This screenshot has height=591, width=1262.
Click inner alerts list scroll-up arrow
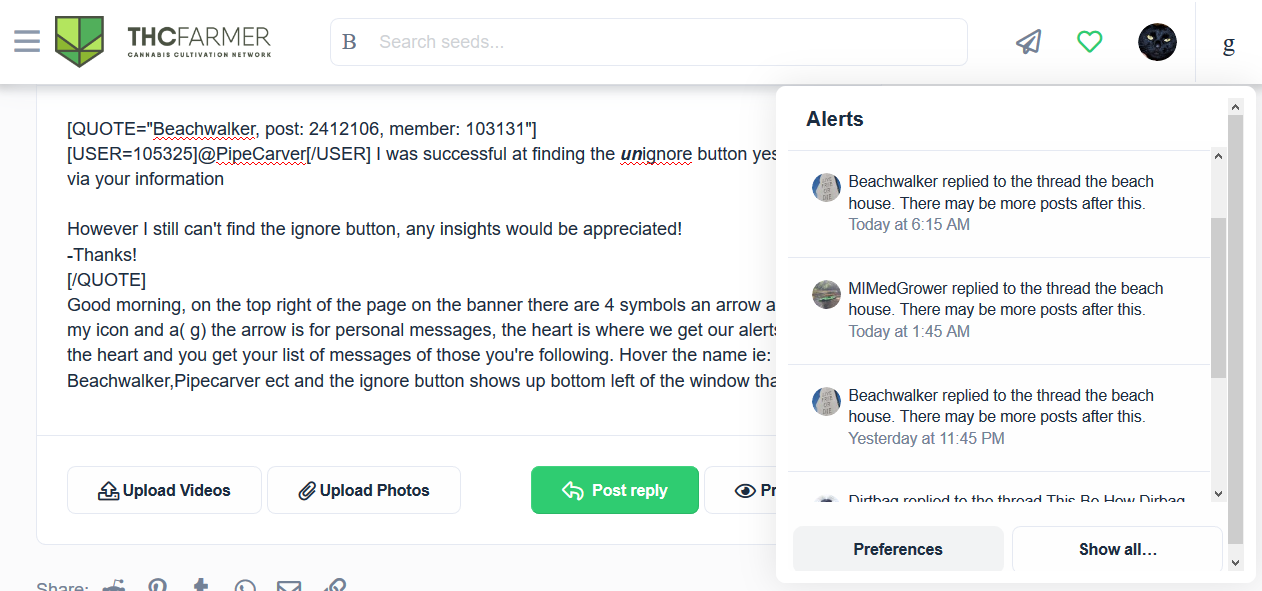[x=1218, y=156]
